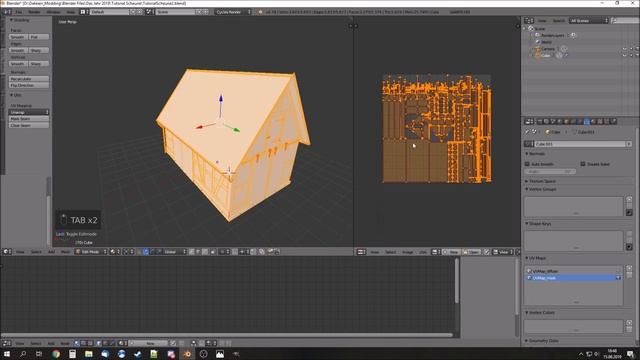
Task: Adjust the Auto Smooth Angle slider
Action: point(550,172)
